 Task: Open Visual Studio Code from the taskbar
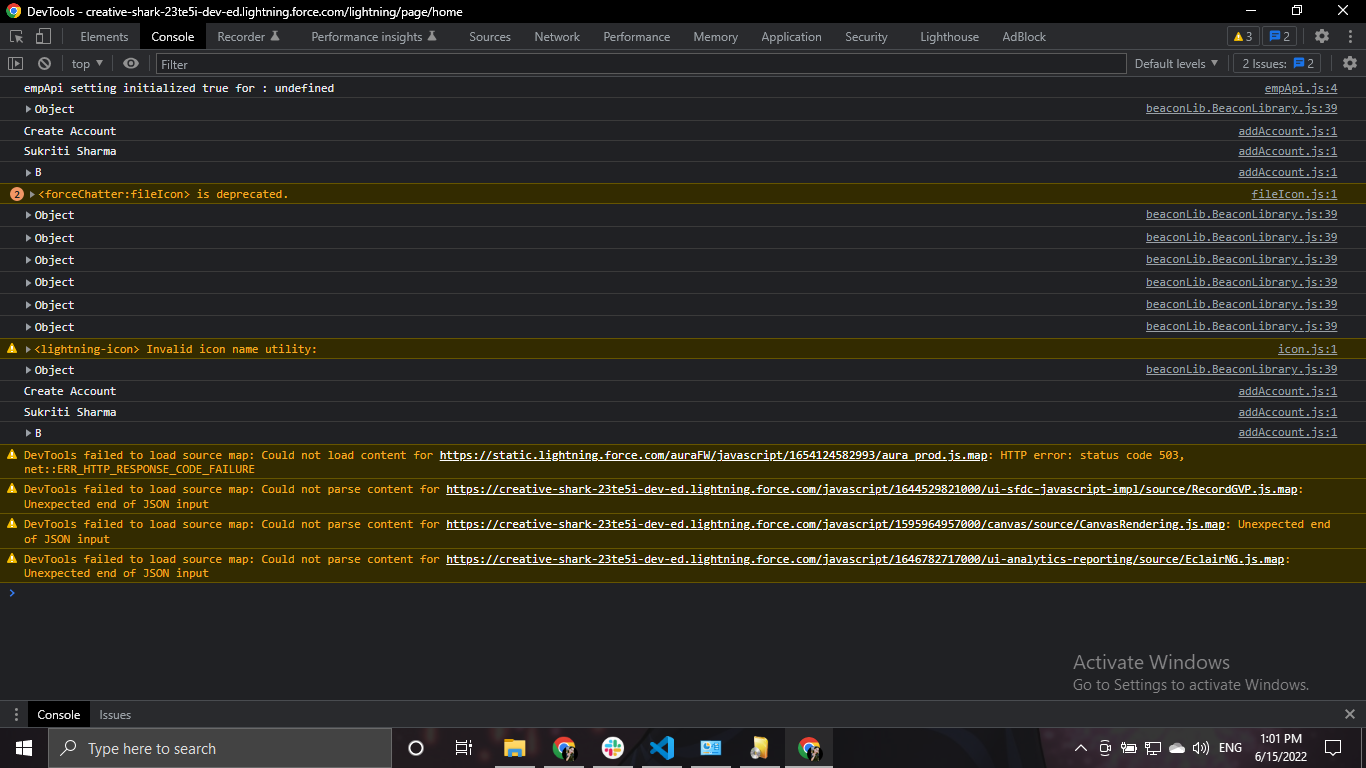(662, 748)
